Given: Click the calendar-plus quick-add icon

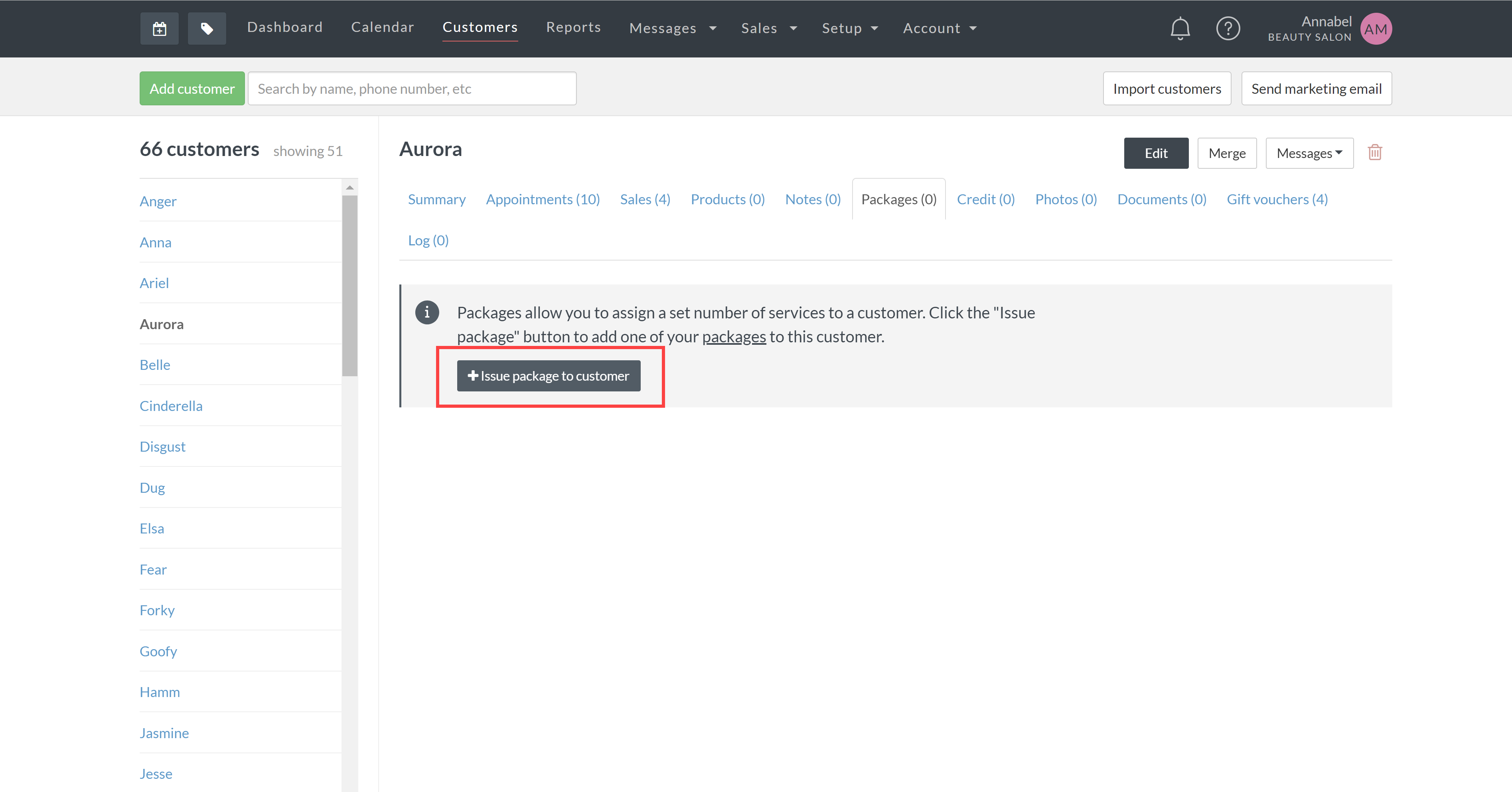Looking at the screenshot, I should coord(159,29).
